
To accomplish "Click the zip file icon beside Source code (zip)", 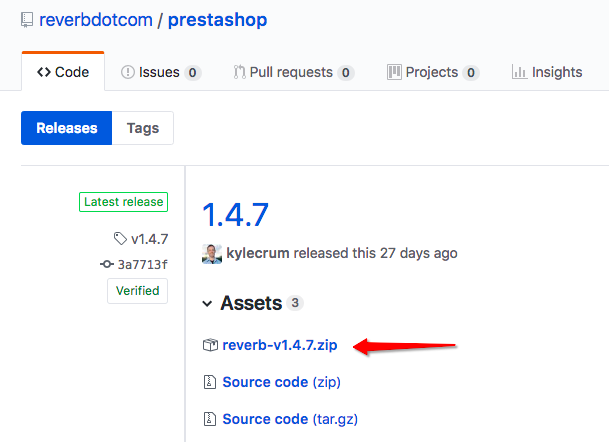I will [210, 382].
